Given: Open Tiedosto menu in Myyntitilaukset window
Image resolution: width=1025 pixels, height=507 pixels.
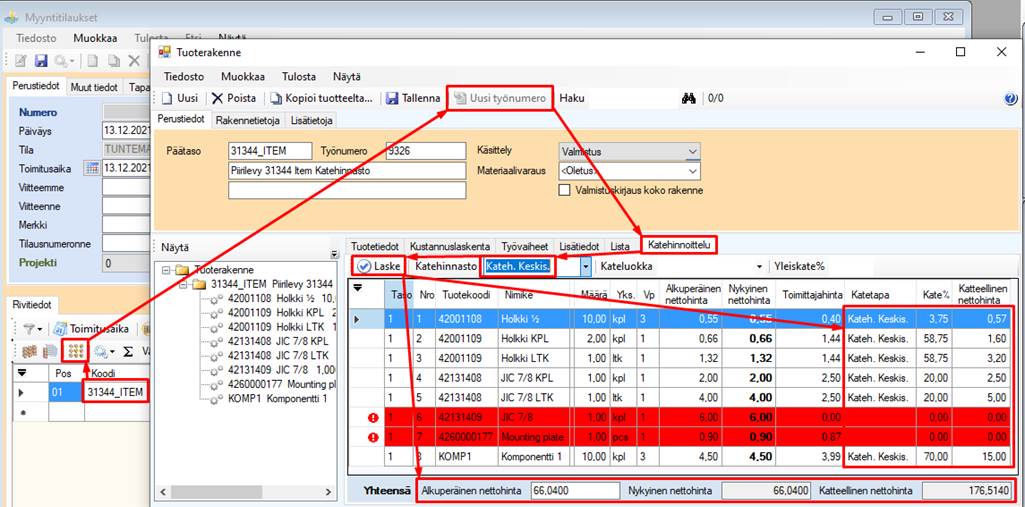Looking at the screenshot, I should point(36,38).
